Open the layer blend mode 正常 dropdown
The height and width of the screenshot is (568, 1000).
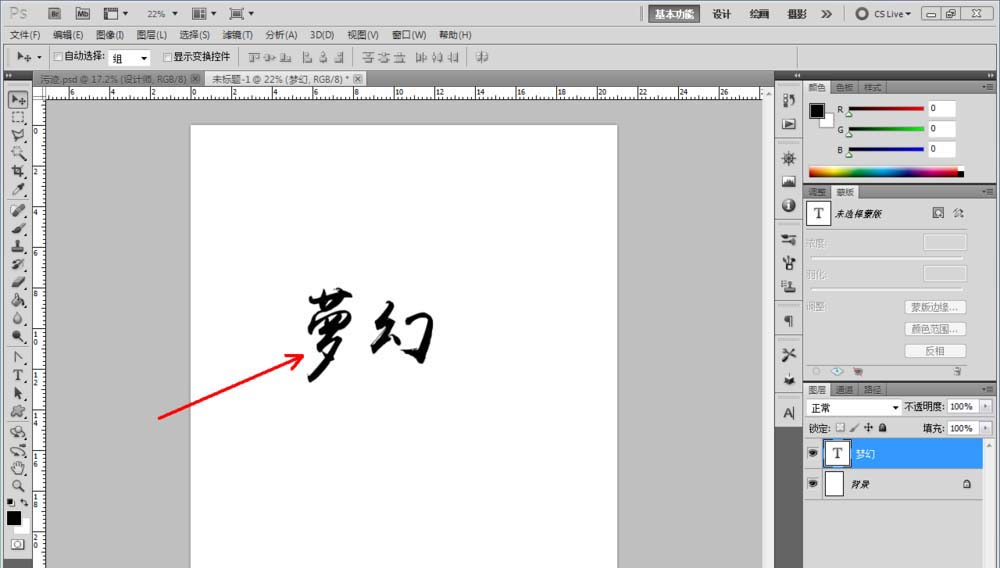854,407
